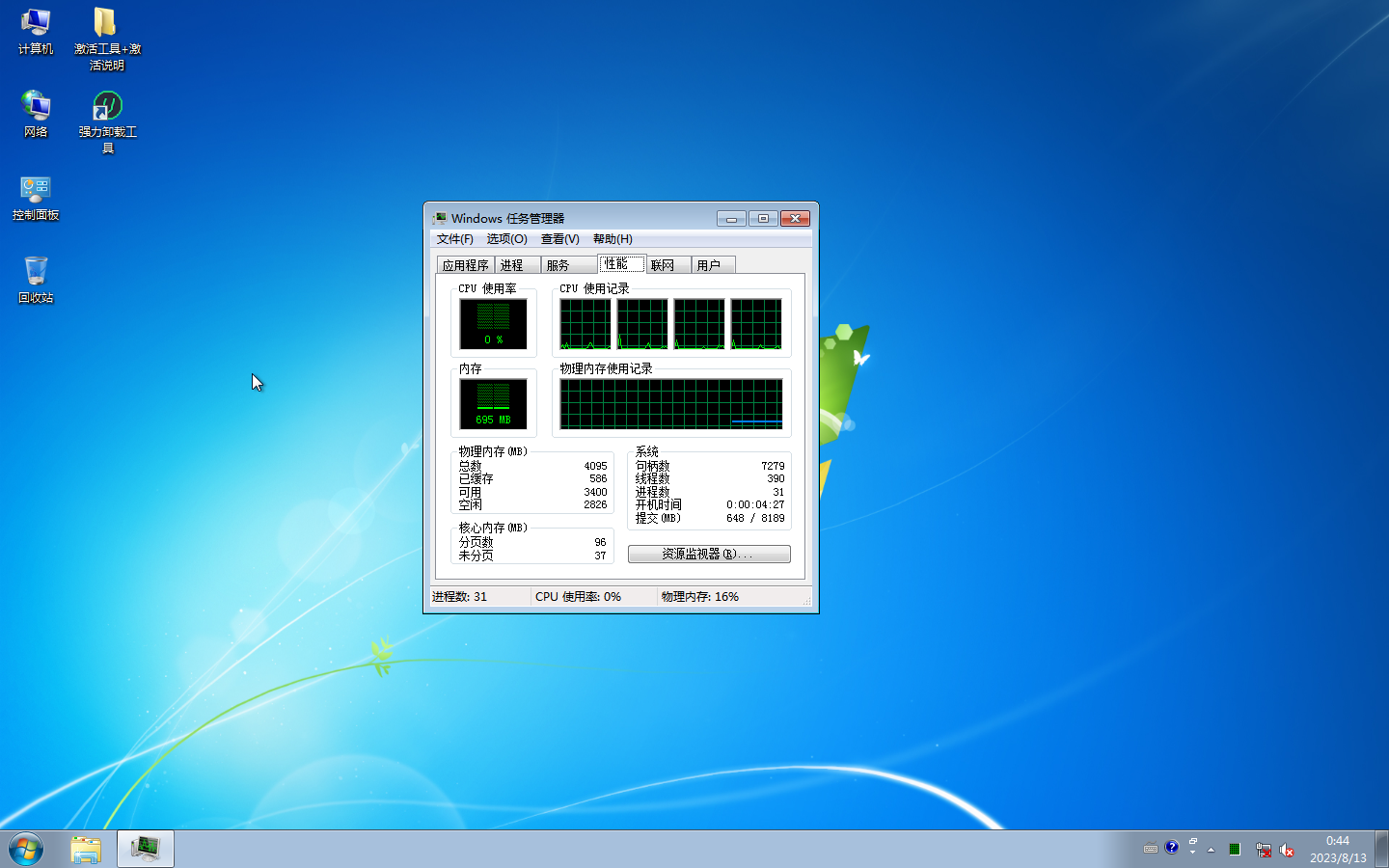Screen dimensions: 1389x868
Task: Click the first CPU history graph
Action: [586, 323]
